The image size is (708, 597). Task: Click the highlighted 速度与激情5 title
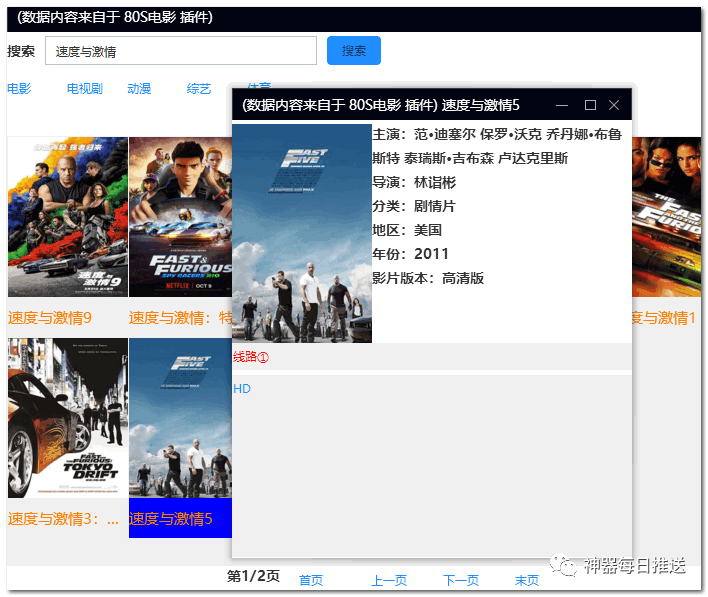click(x=171, y=518)
